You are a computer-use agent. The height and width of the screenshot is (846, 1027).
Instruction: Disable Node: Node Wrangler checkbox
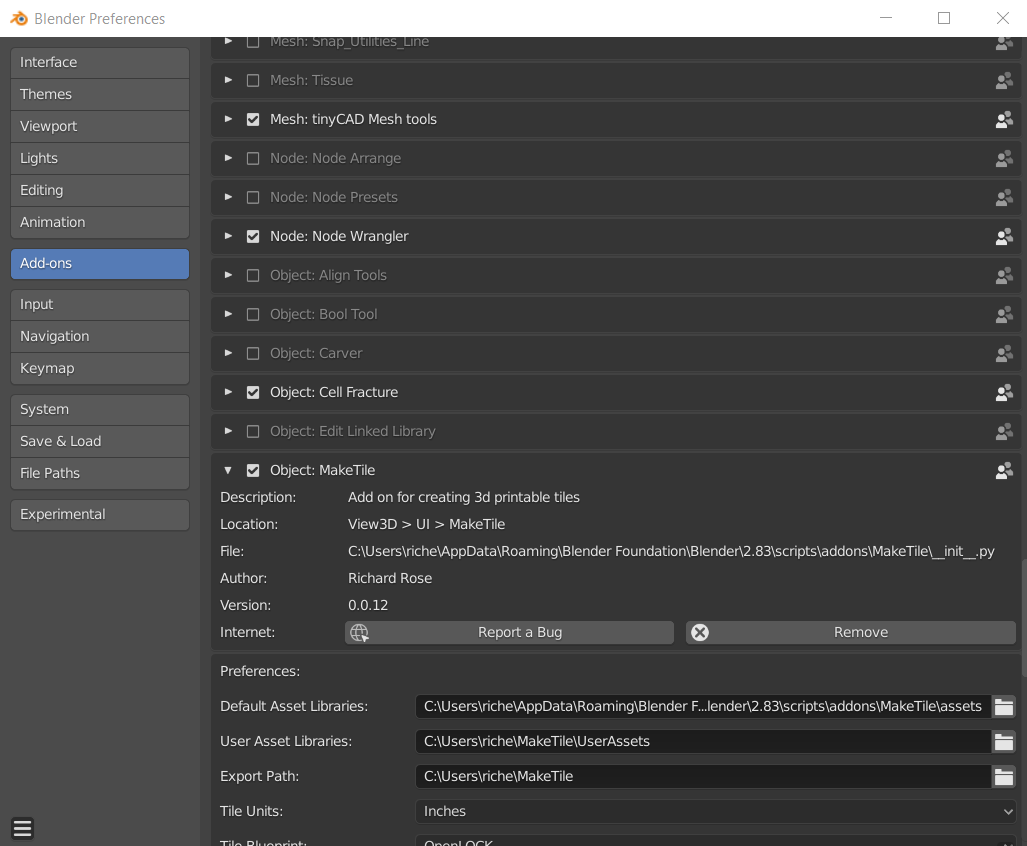[253, 236]
